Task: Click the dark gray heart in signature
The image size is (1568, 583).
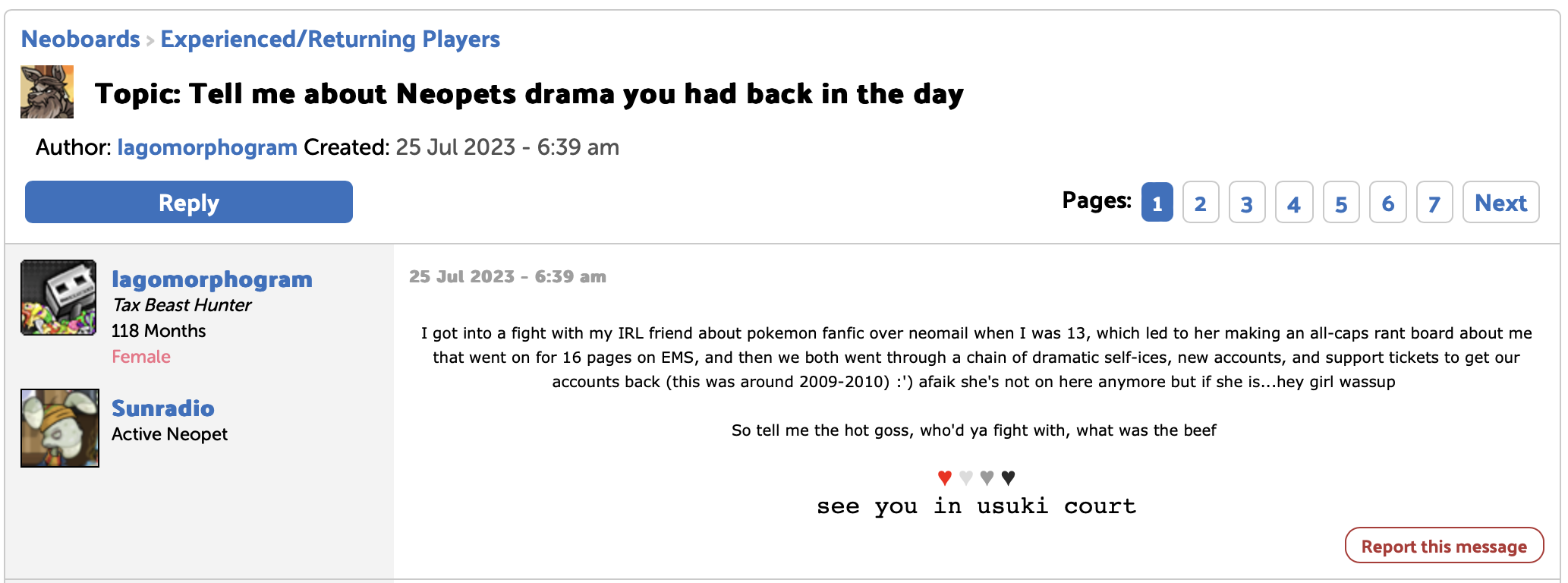Action: [987, 477]
